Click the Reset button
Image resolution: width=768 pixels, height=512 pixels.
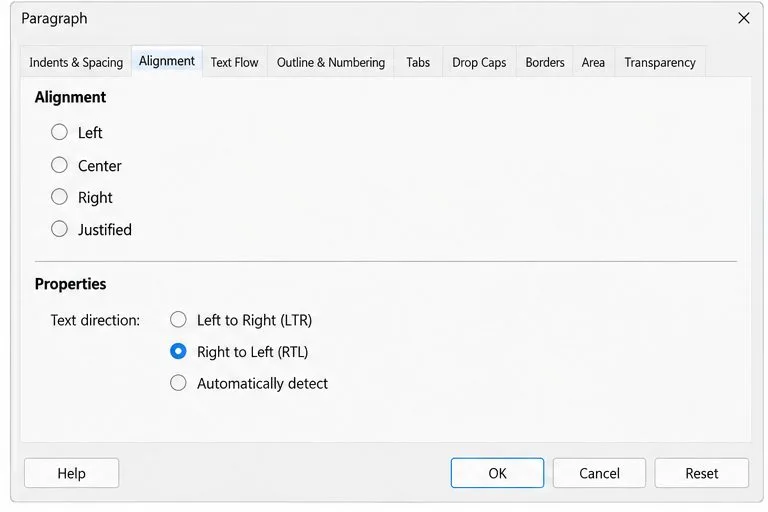click(x=701, y=473)
